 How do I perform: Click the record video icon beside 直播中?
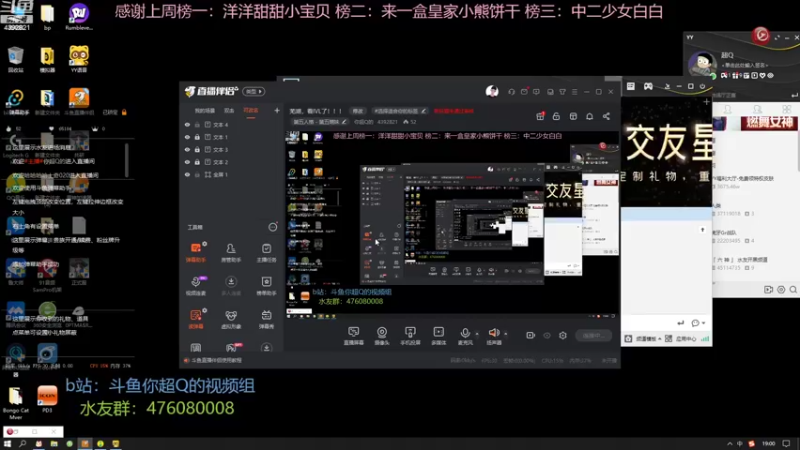click(x=530, y=335)
